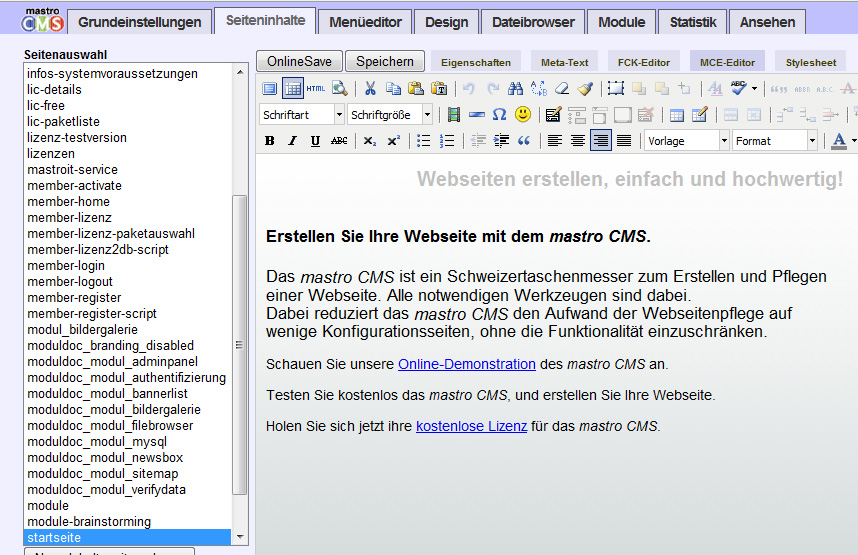Follow the Online-Demonstration link
This screenshot has width=858, height=555.
point(467,364)
